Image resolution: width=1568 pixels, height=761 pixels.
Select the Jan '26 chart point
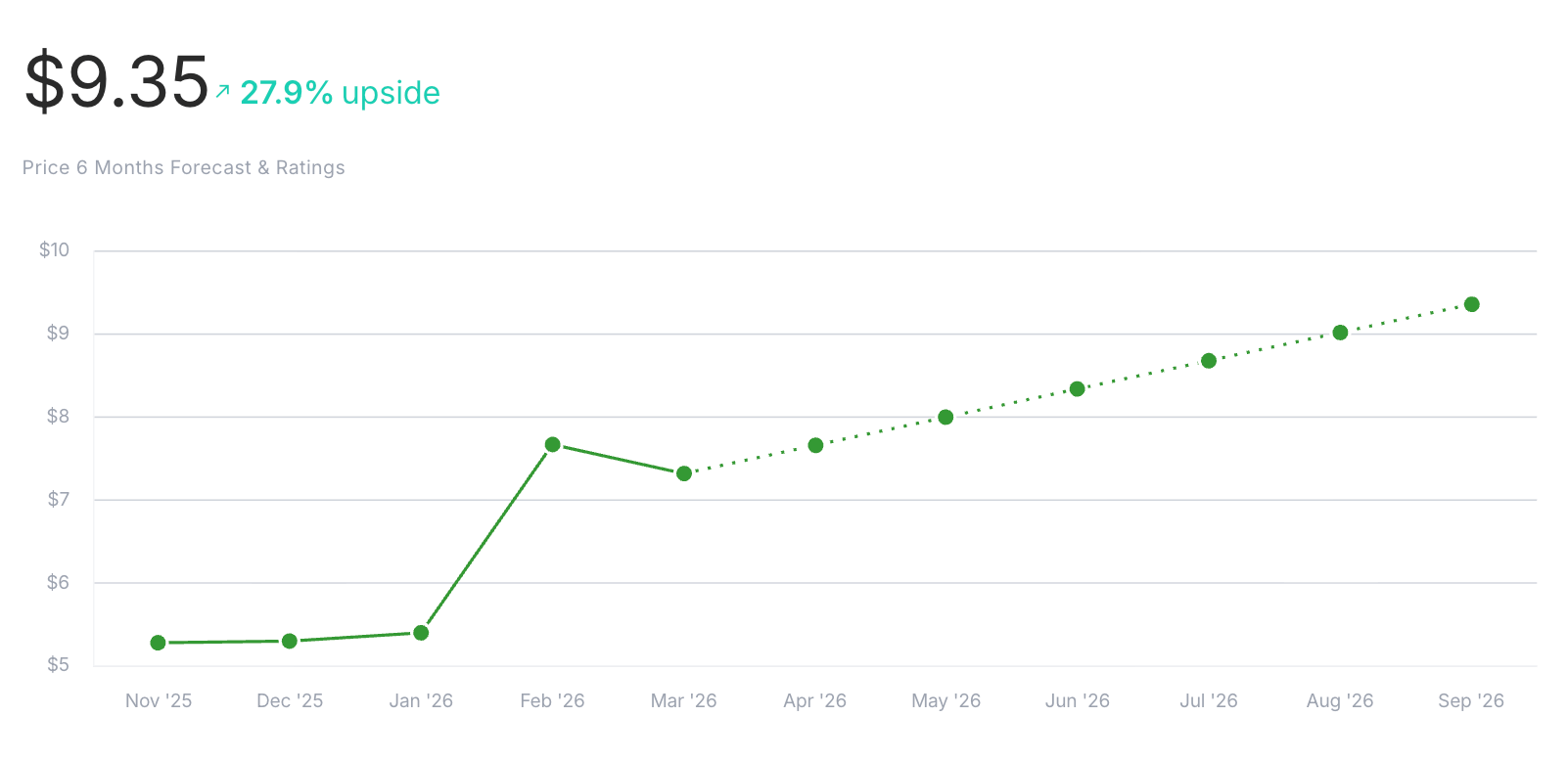pyautogui.click(x=421, y=633)
